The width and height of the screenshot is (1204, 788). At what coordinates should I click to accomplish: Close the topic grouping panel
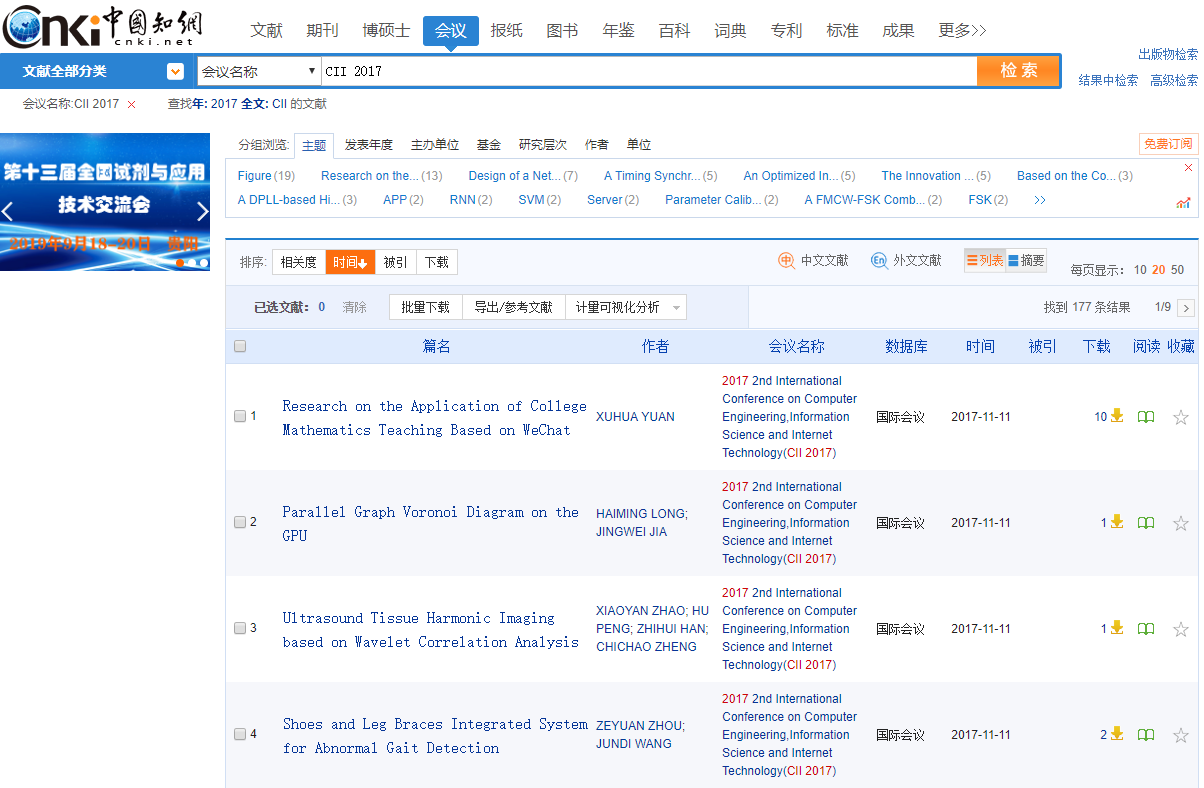coord(1188,168)
